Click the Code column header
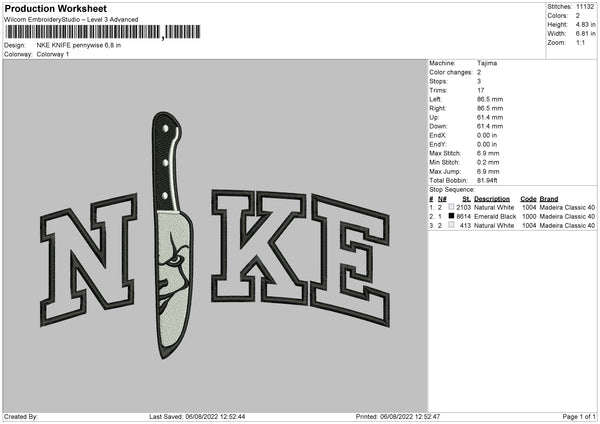Screen dimensions: 600x424 (528, 199)
